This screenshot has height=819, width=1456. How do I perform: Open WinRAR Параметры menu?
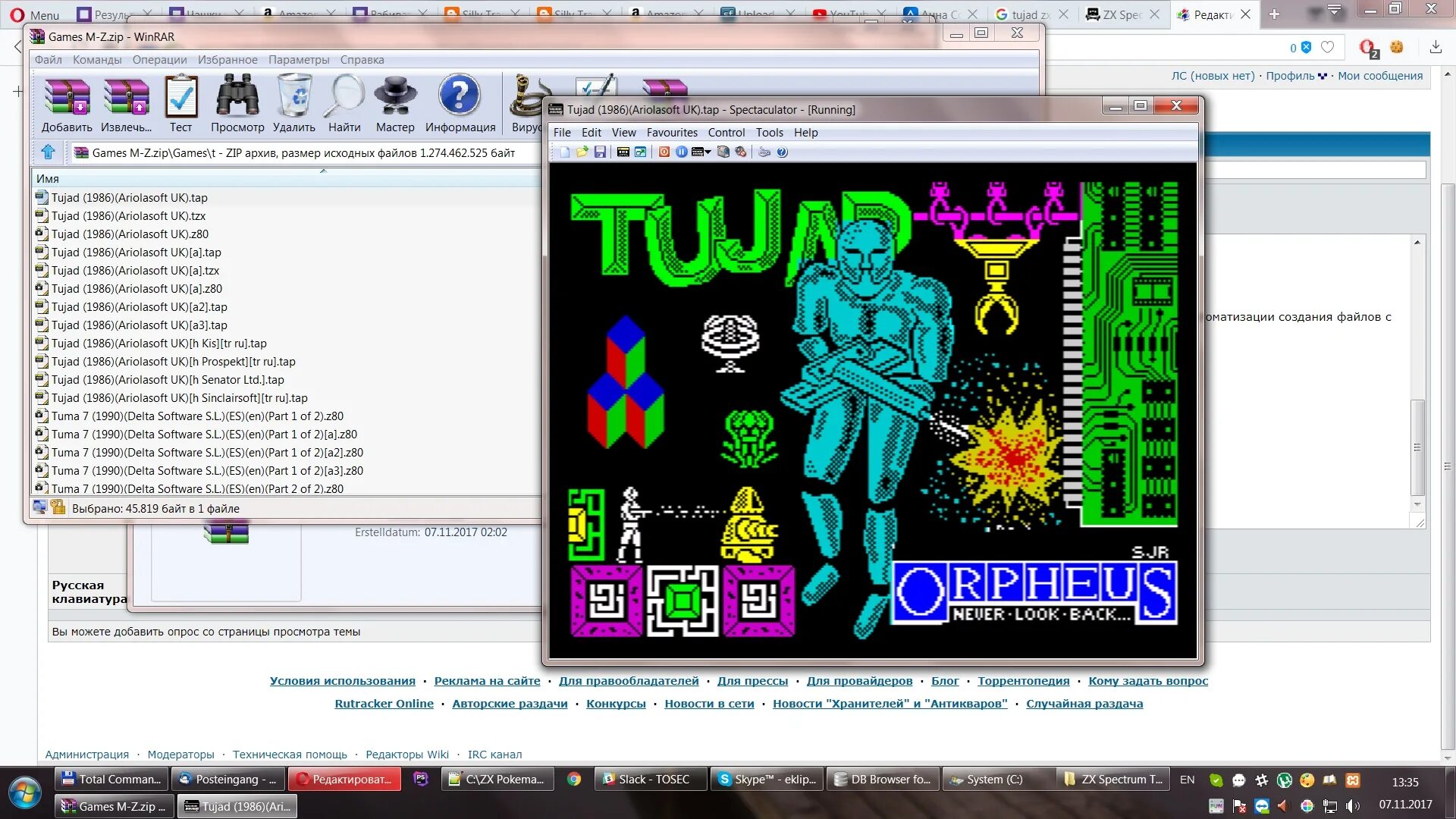[299, 59]
